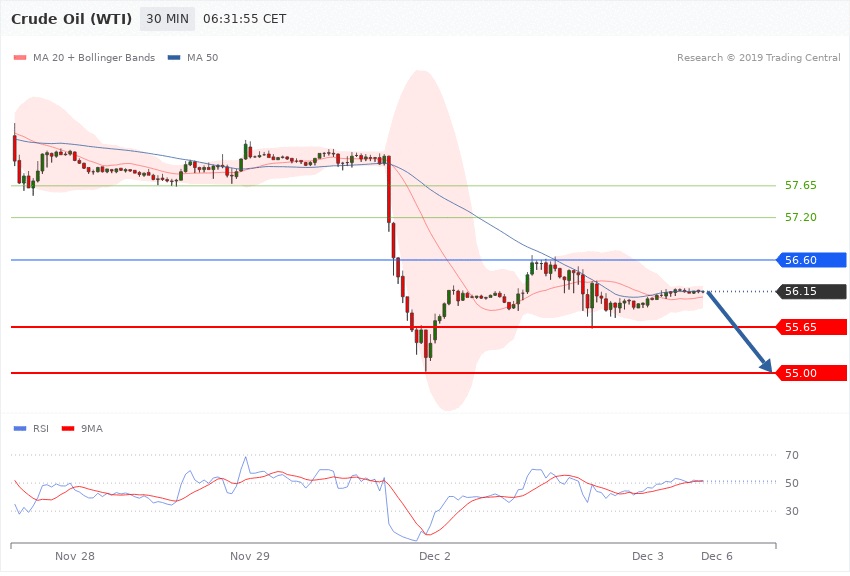Click the Crude Oil (WTI) title

click(x=70, y=19)
